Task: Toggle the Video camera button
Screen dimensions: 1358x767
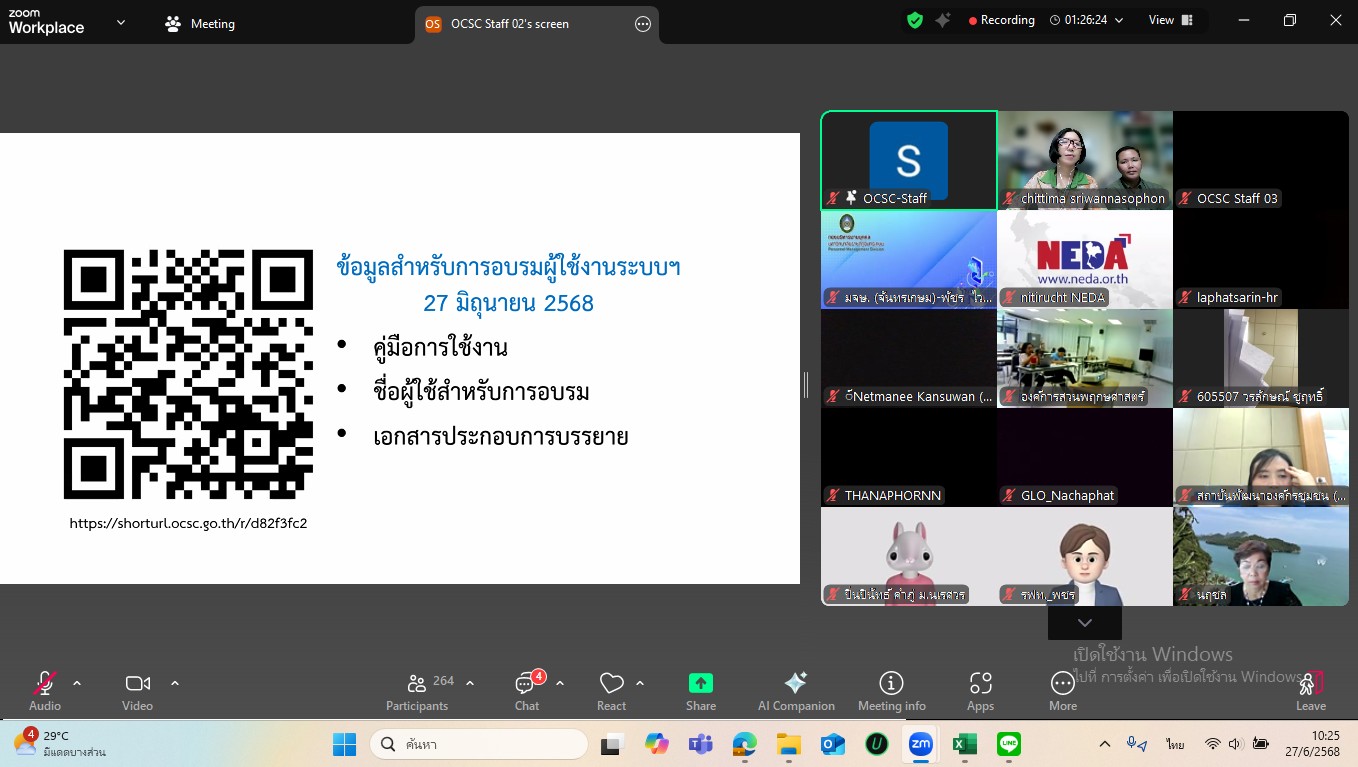Action: click(137, 691)
